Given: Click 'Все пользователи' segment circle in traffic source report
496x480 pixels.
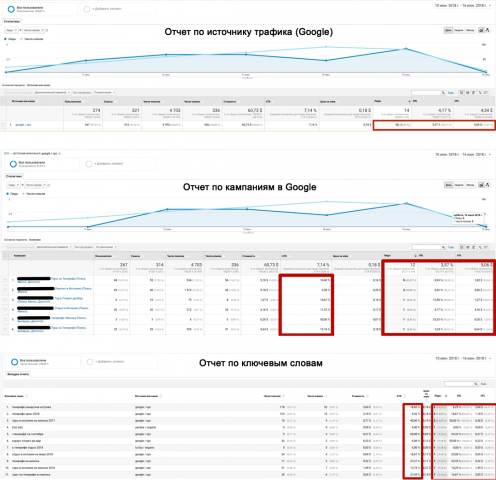Looking at the screenshot, I should [11, 9].
